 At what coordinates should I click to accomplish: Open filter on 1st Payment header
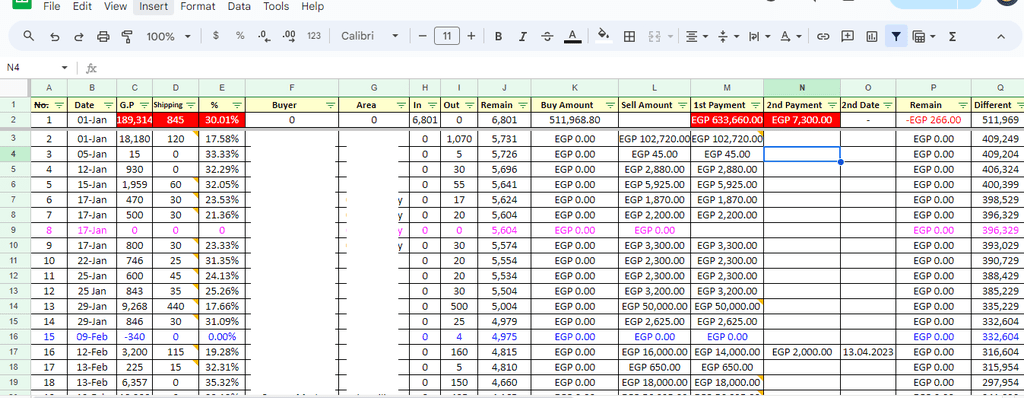tap(755, 105)
